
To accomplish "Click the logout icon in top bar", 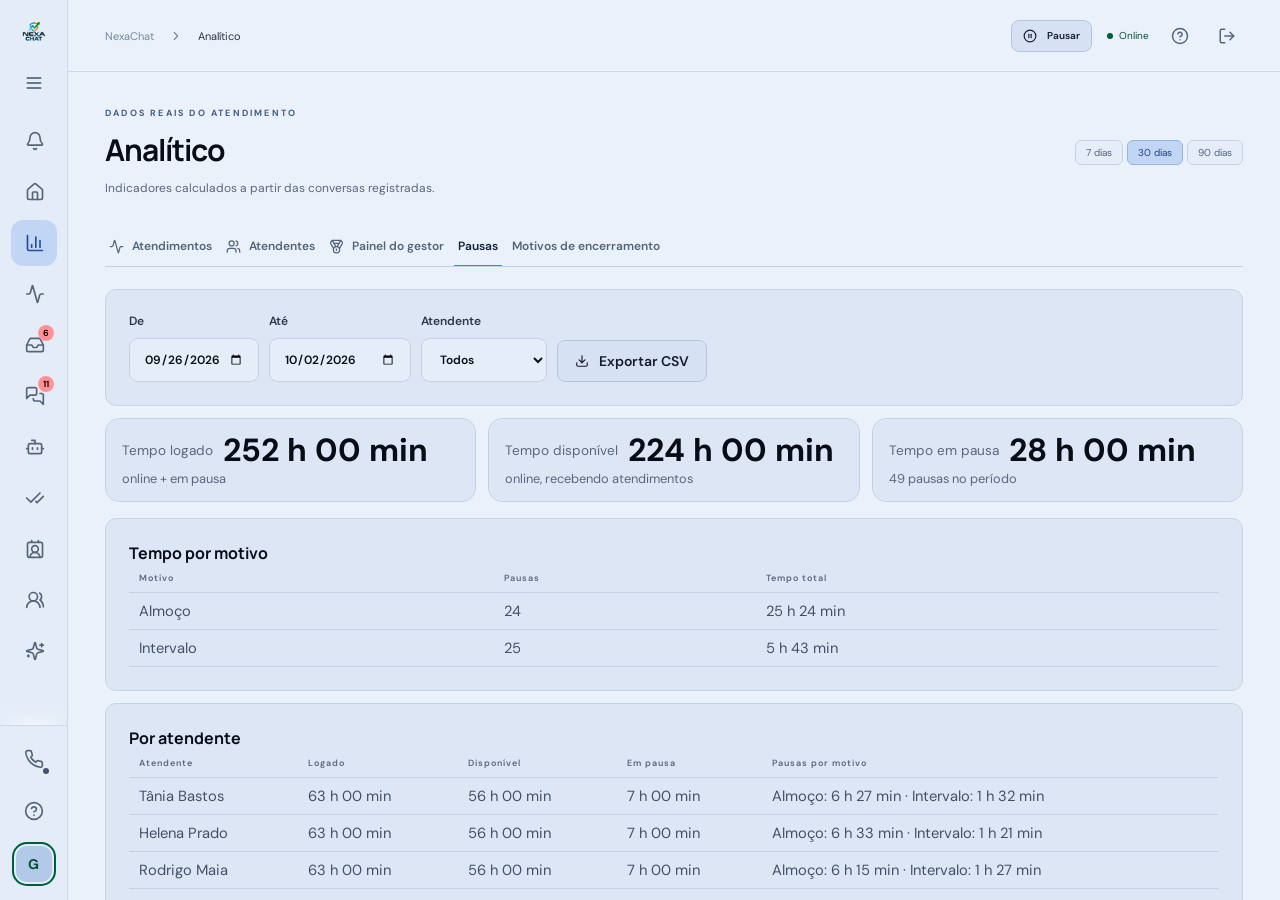I will [x=1227, y=36].
